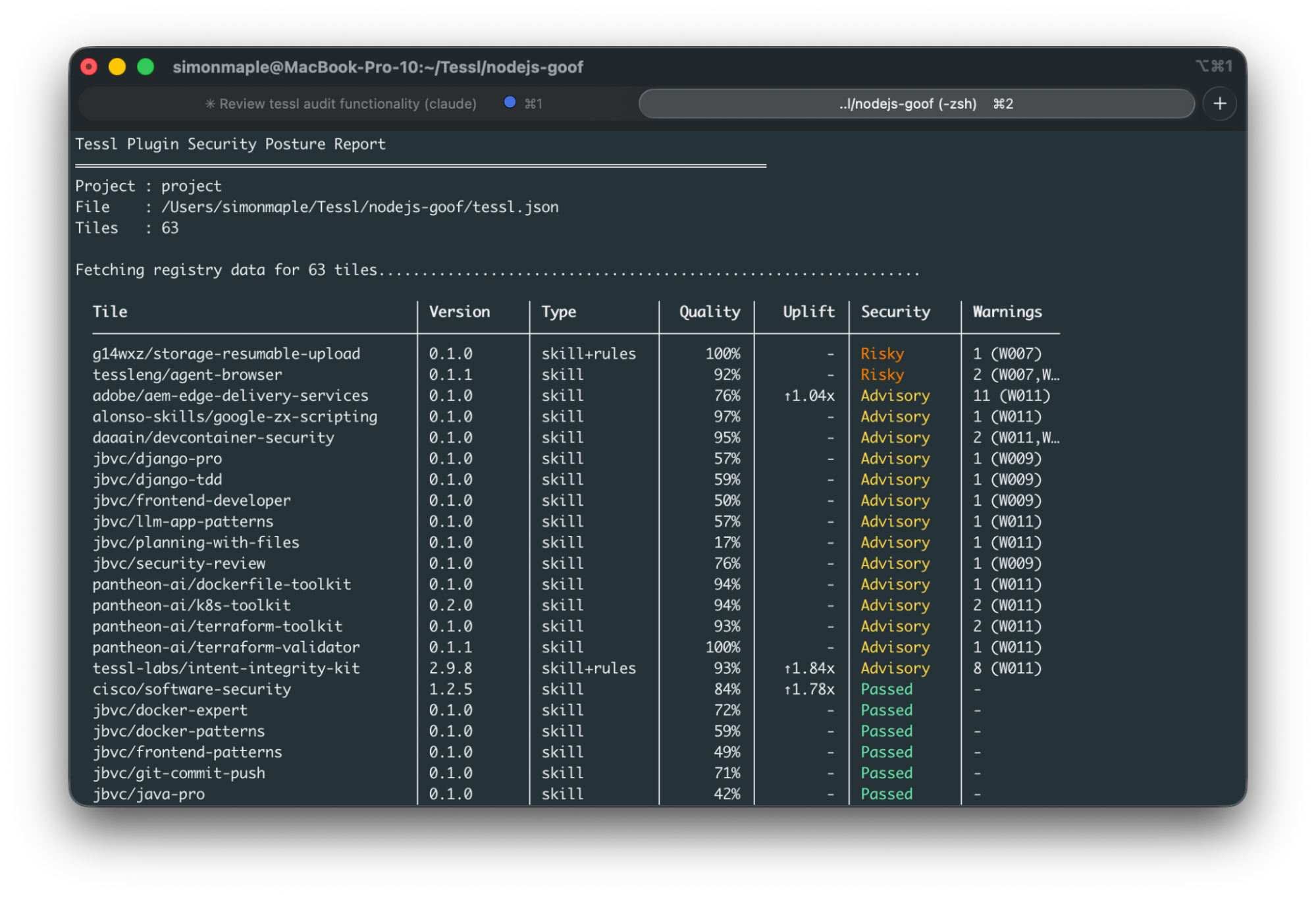Click 'Passed' status for cisco/software-security
The width and height of the screenshot is (1316, 898).
887,690
